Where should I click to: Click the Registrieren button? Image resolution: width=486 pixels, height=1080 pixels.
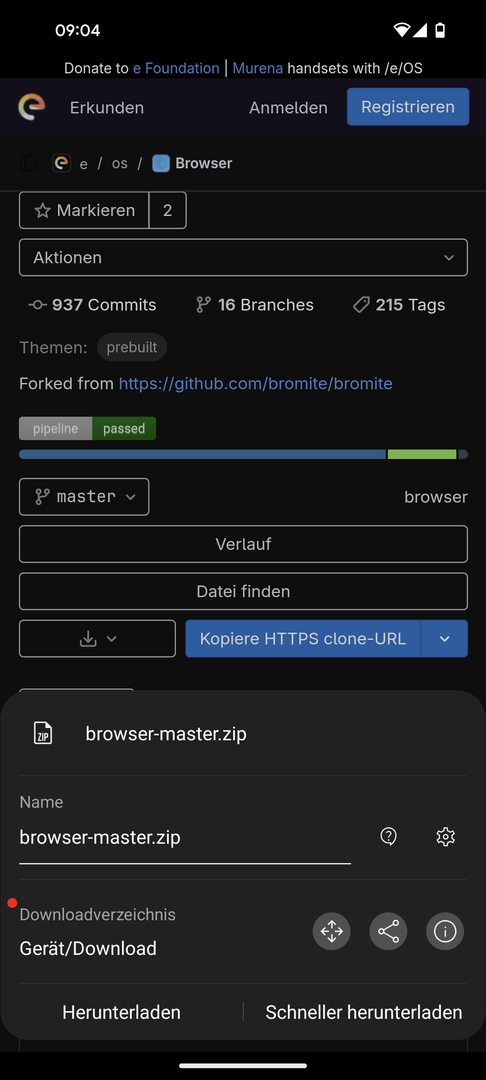pyautogui.click(x=408, y=107)
